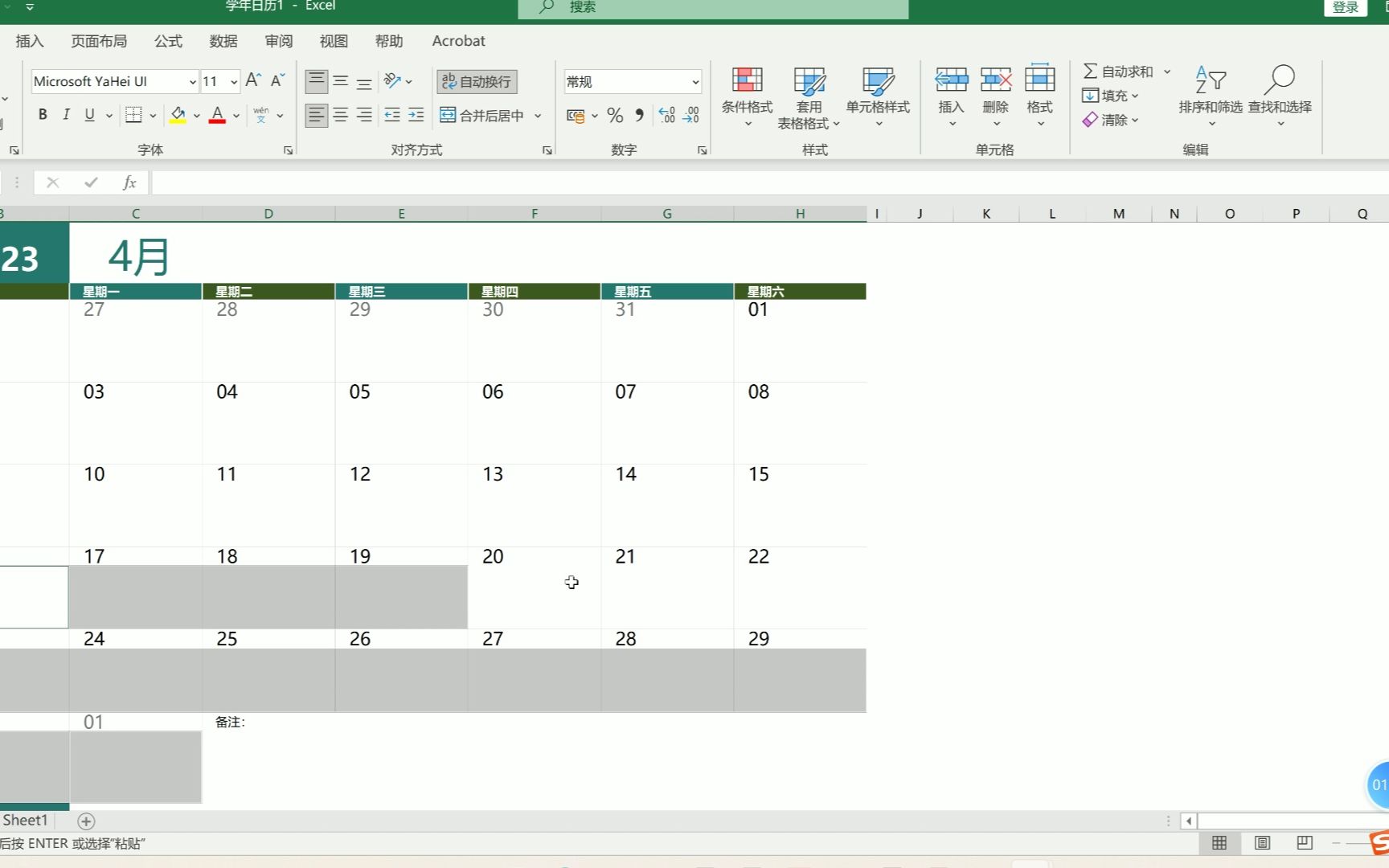Toggle middle vertical alignment
This screenshot has height=868, width=1389.
click(x=341, y=81)
